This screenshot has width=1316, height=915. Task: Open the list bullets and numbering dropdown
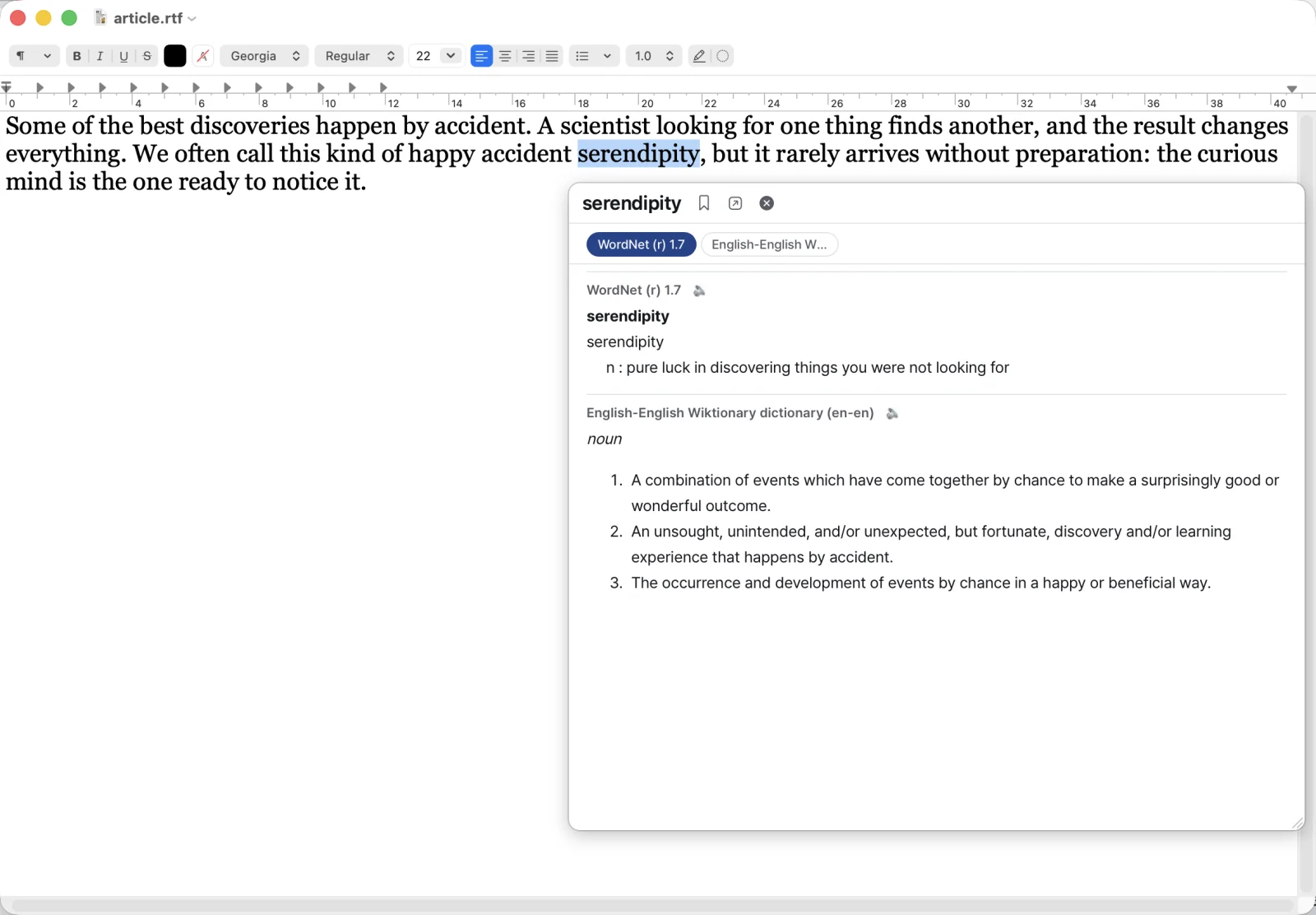594,56
